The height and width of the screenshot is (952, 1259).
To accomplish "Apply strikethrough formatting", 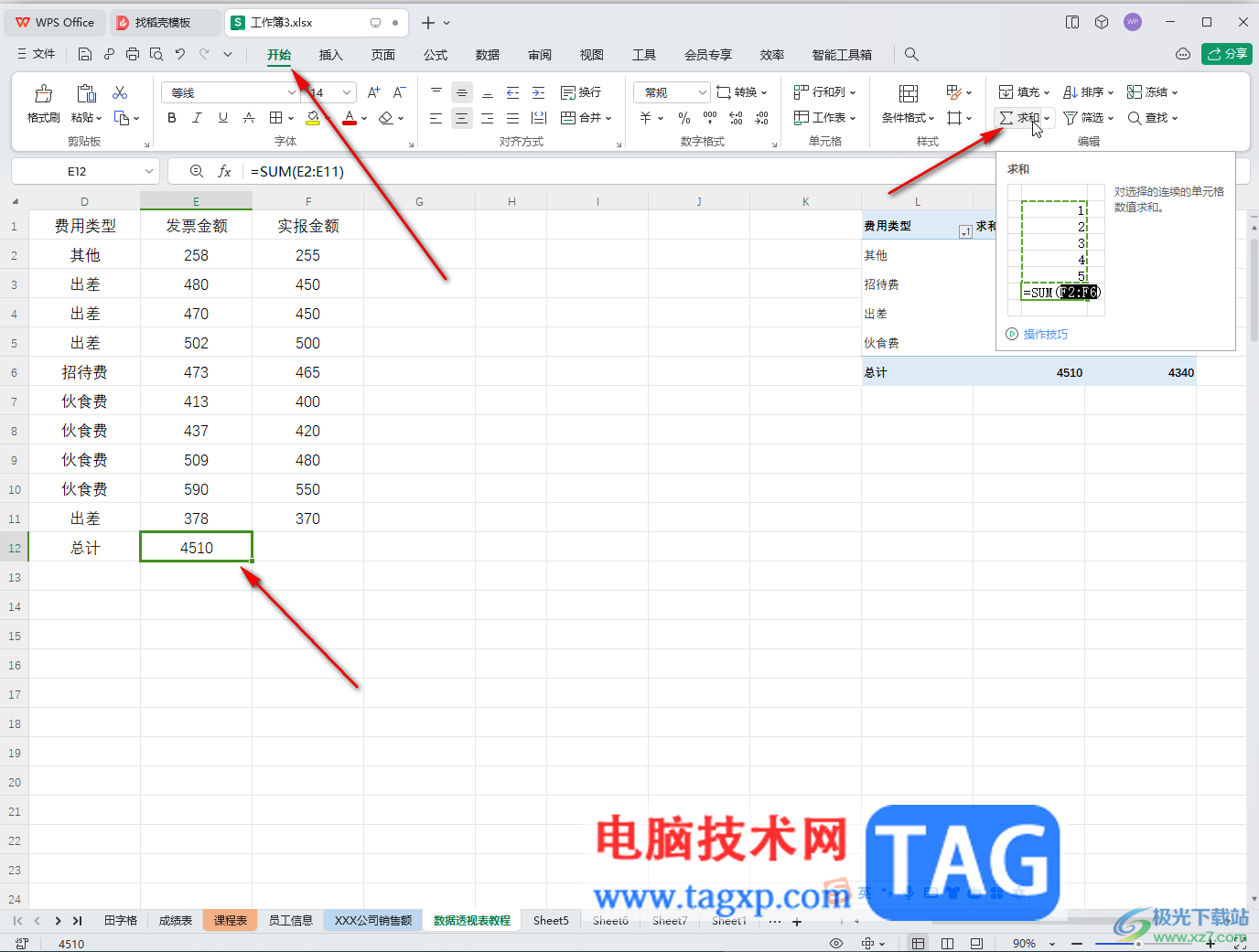I will (249, 118).
